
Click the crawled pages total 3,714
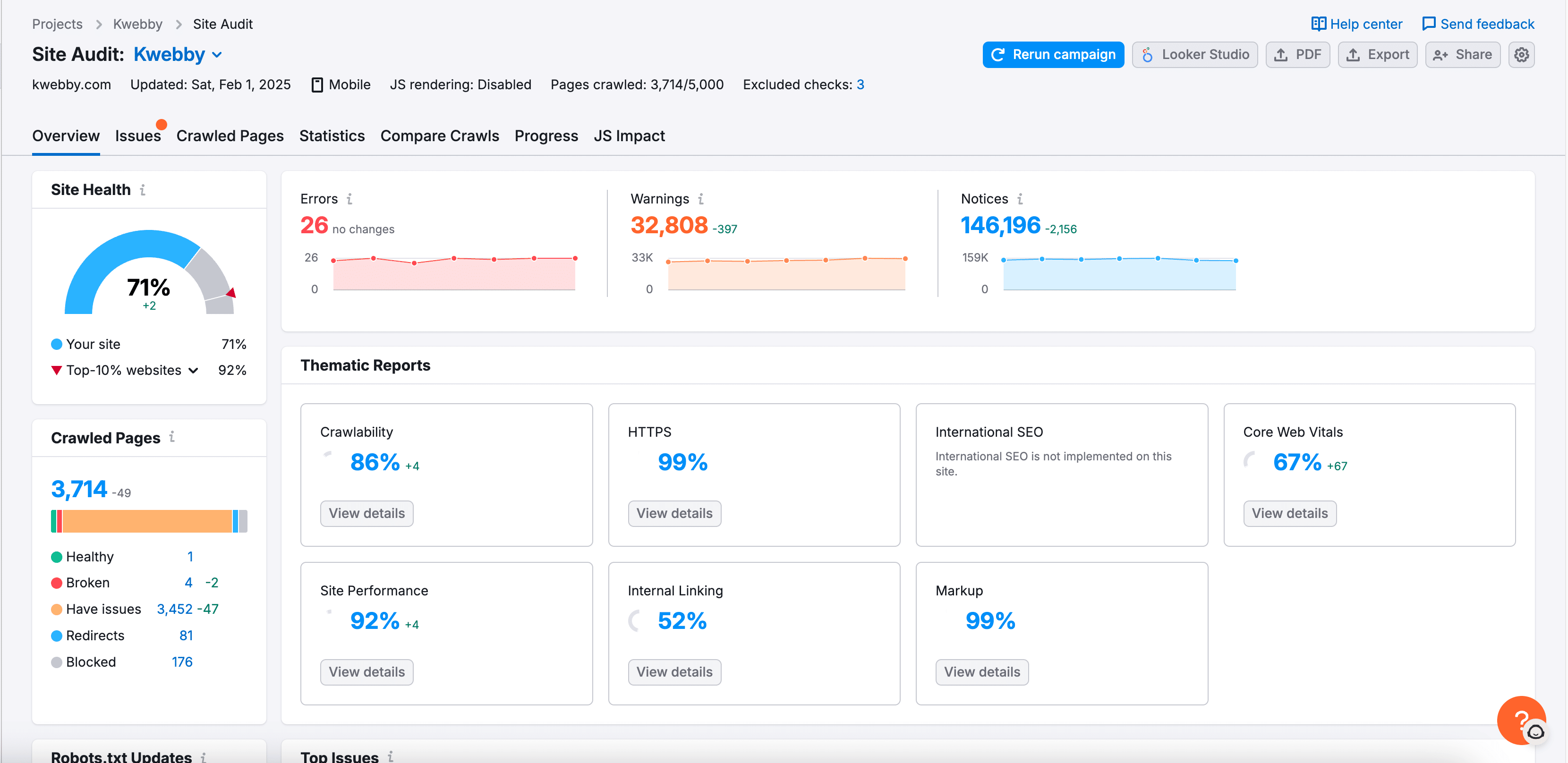tap(79, 489)
